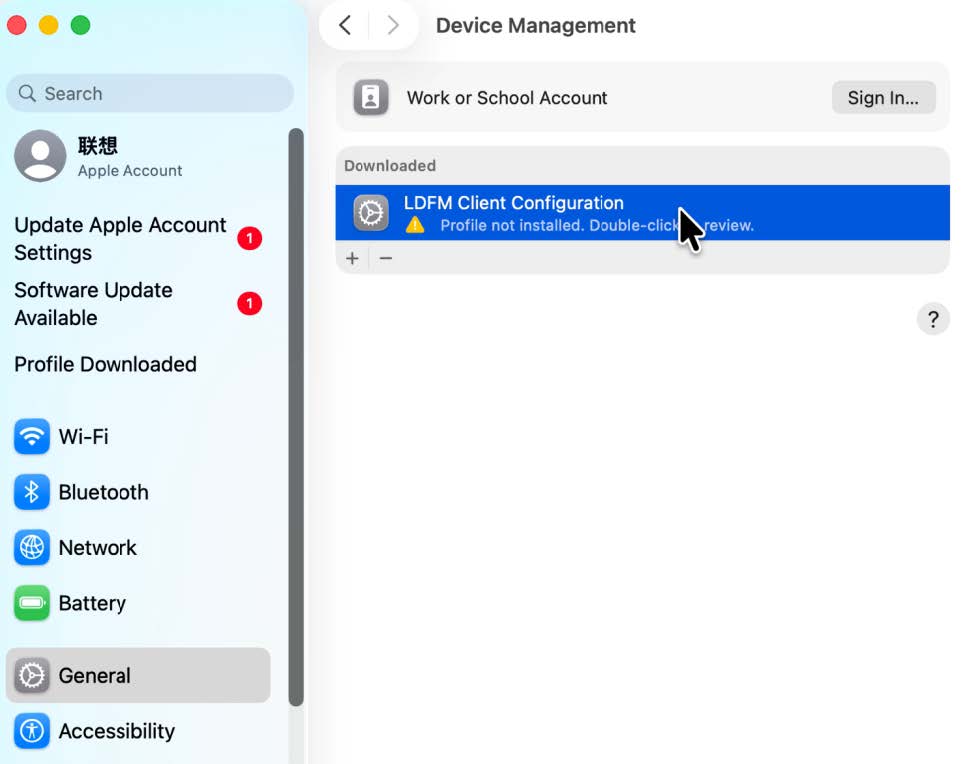Click the Sign In… button
The height and width of the screenshot is (764, 963).
(883, 98)
